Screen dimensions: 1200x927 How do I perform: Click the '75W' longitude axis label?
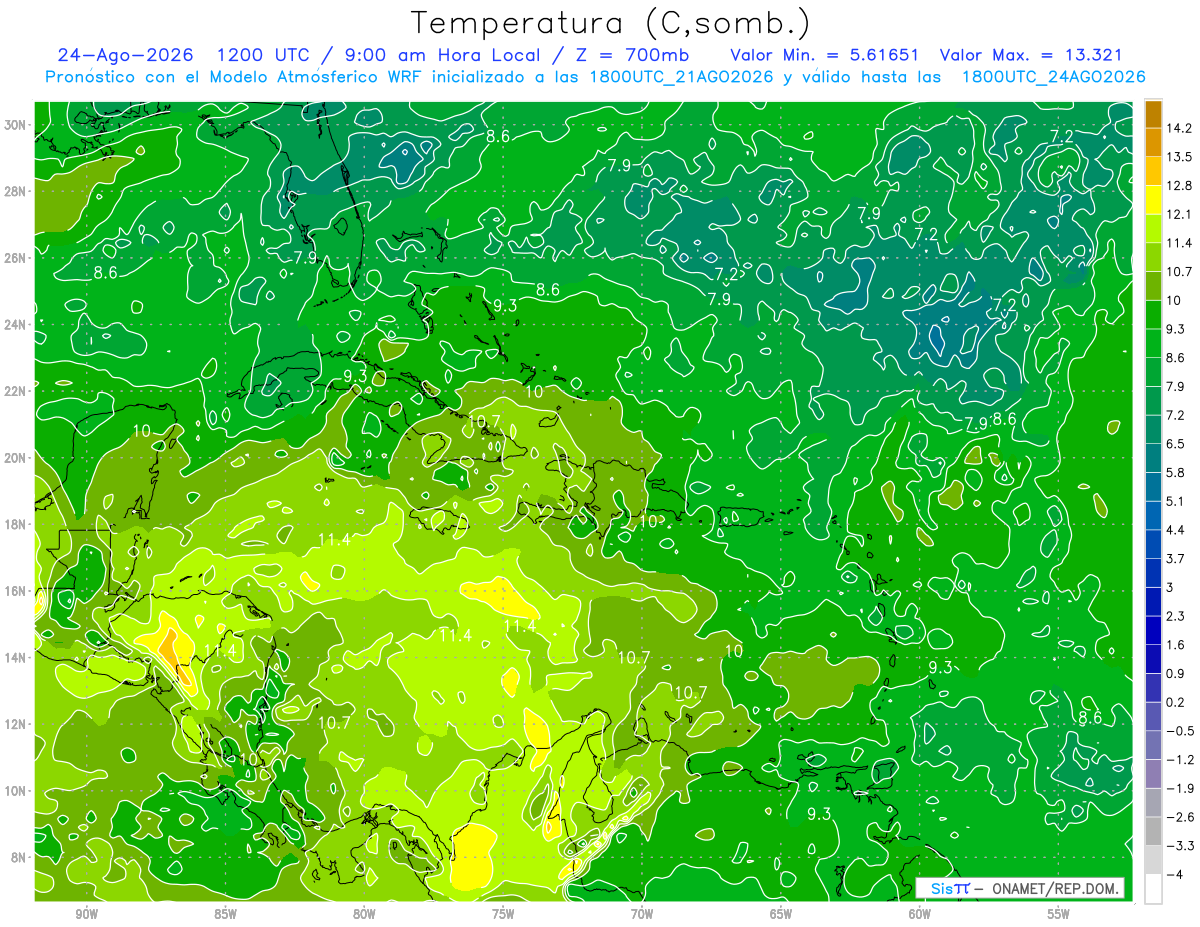(x=503, y=914)
